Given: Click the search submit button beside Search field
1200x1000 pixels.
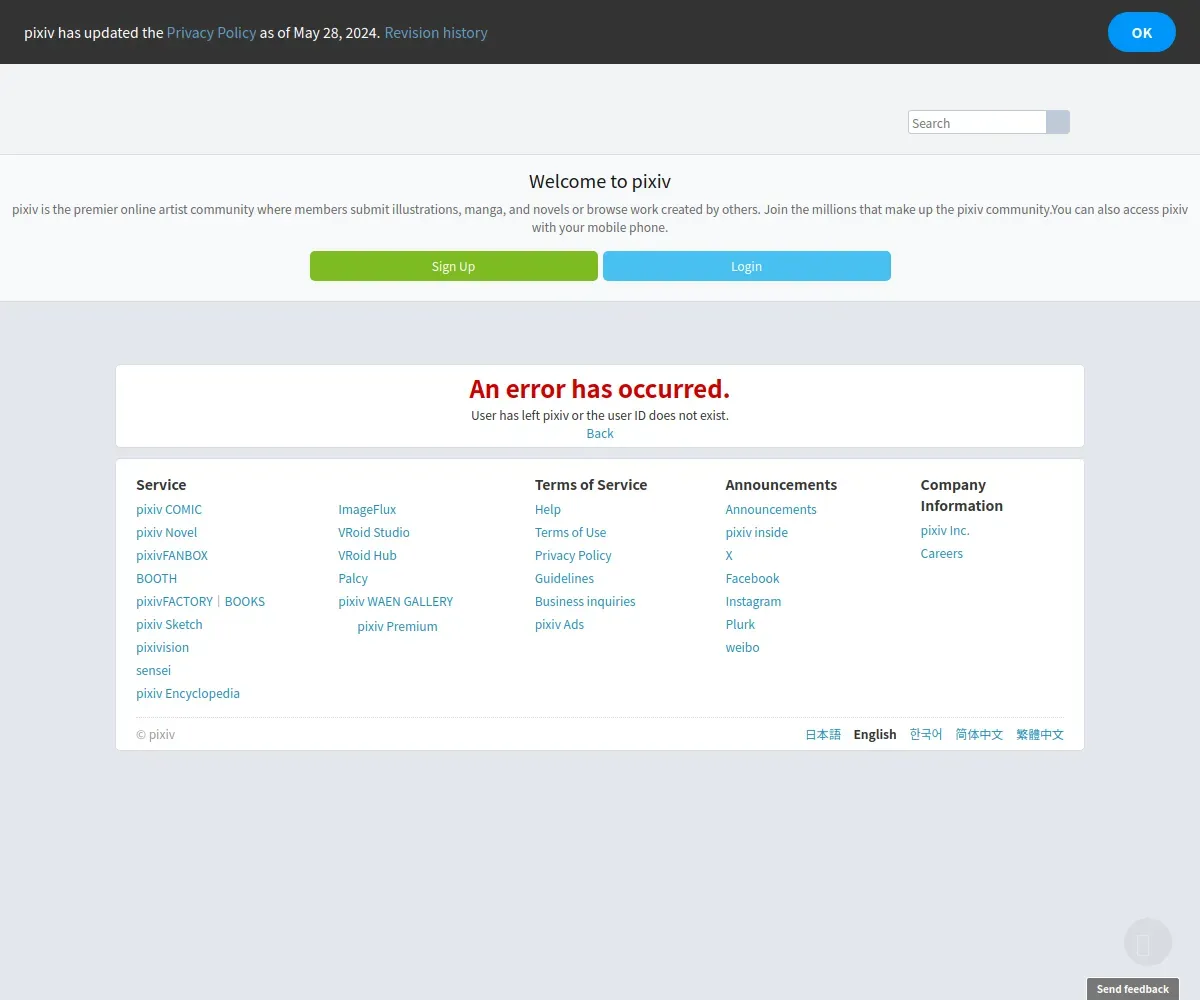Looking at the screenshot, I should (x=1058, y=122).
